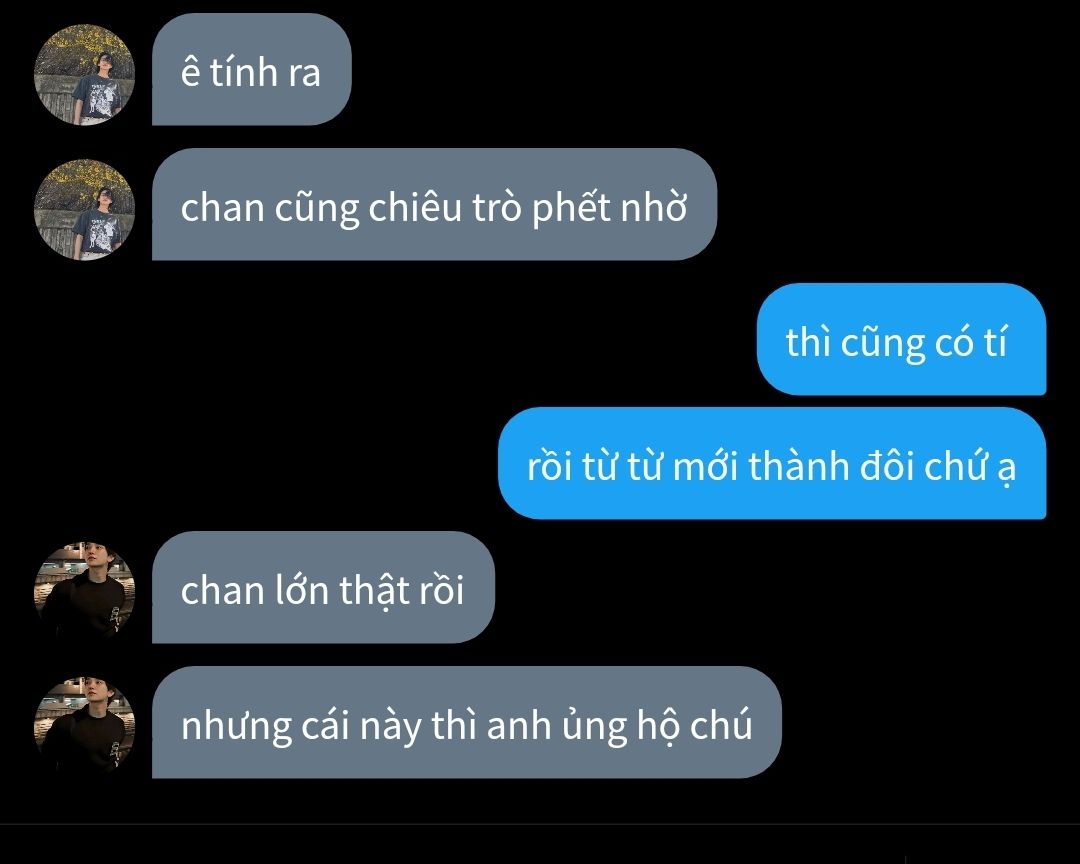
Task: Tap the blue message "rồi từ từ mới thành đôi chứ ạ"
Action: pos(772,463)
